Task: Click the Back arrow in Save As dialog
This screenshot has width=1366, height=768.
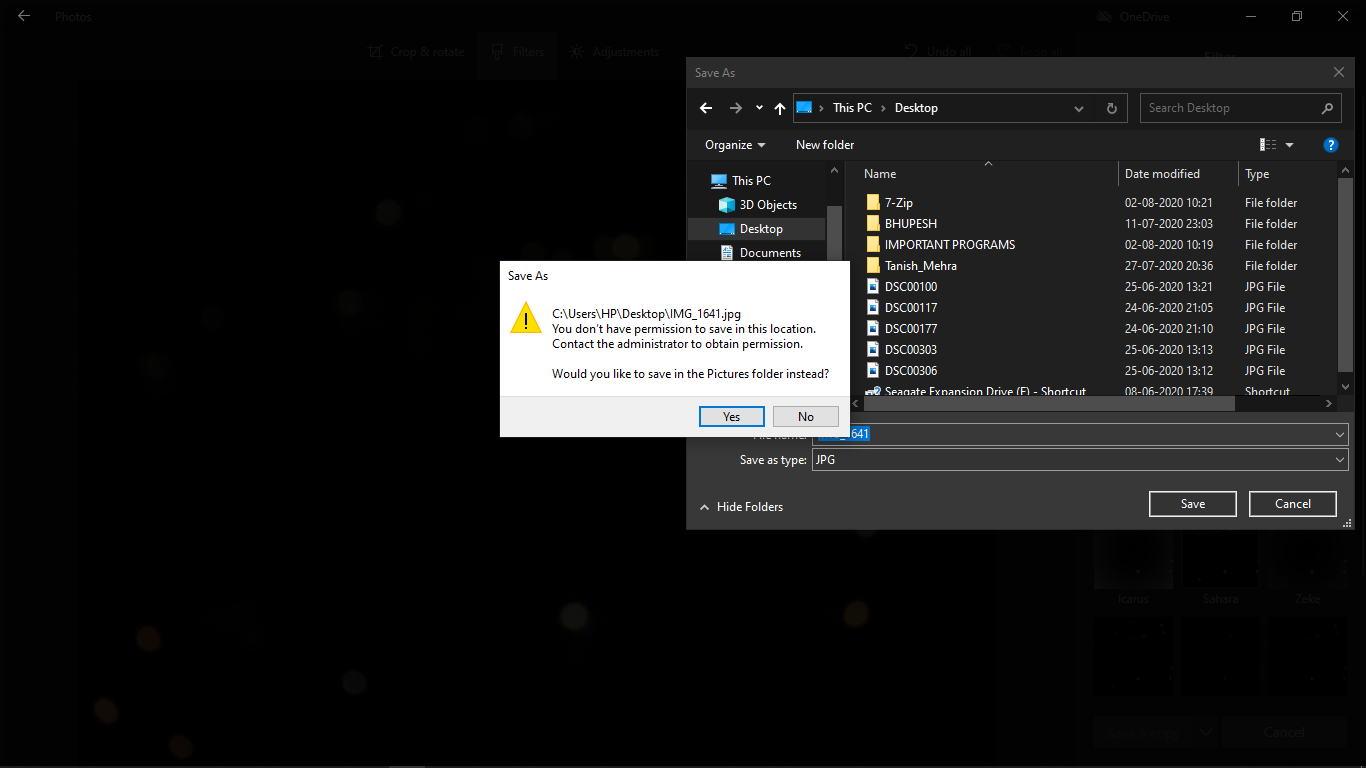Action: tap(706, 108)
